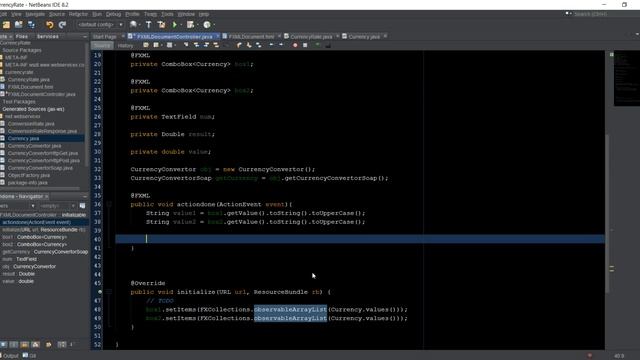Open the Window menu
Screen dimensions: 640x360
(x=186, y=14)
